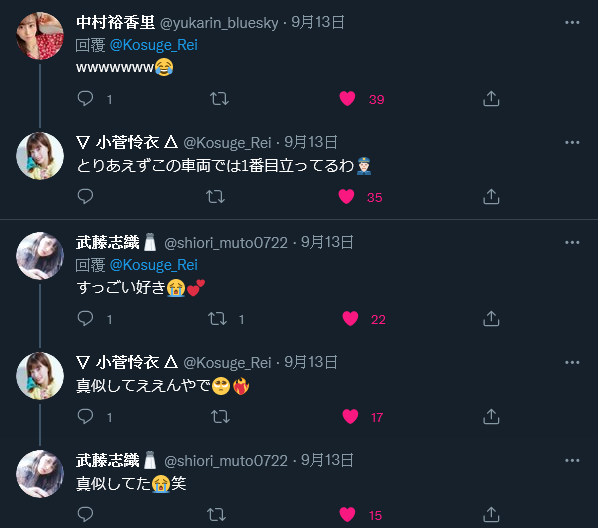Reply to the すっごい好き tweet
Viewport: 598px width, 528px height.
(x=85, y=319)
